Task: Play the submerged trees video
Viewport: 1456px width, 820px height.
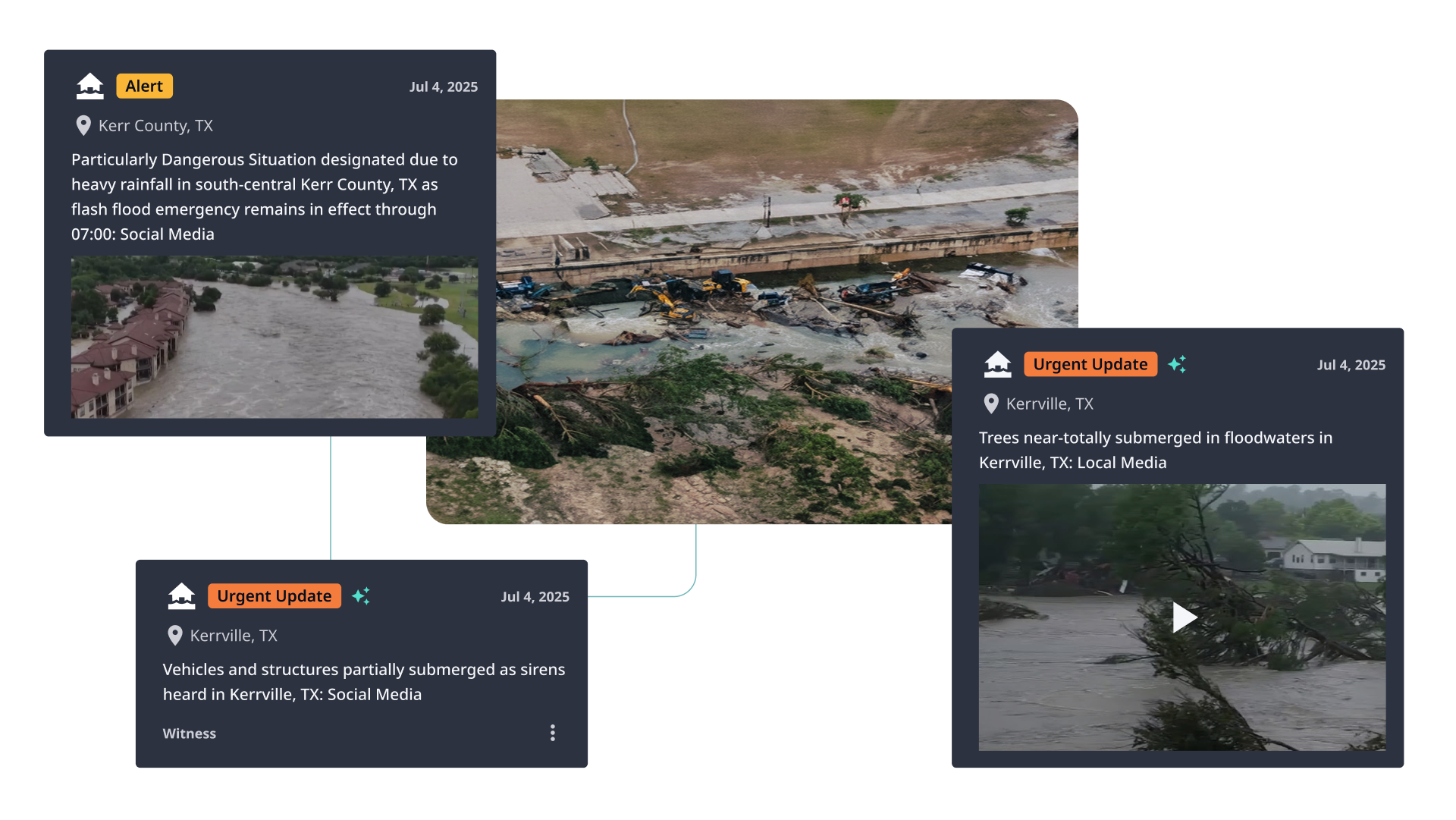Action: (x=1183, y=617)
